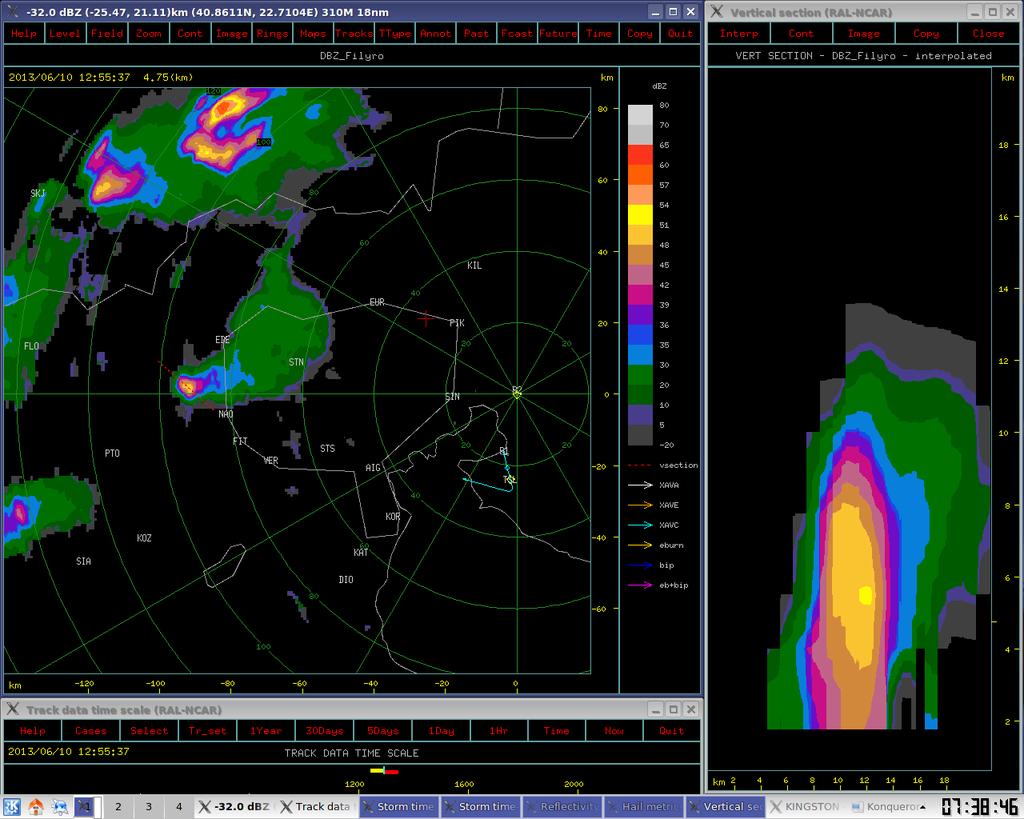Viewport: 1024px width, 819px height.
Task: Click the TType button
Action: (395, 33)
